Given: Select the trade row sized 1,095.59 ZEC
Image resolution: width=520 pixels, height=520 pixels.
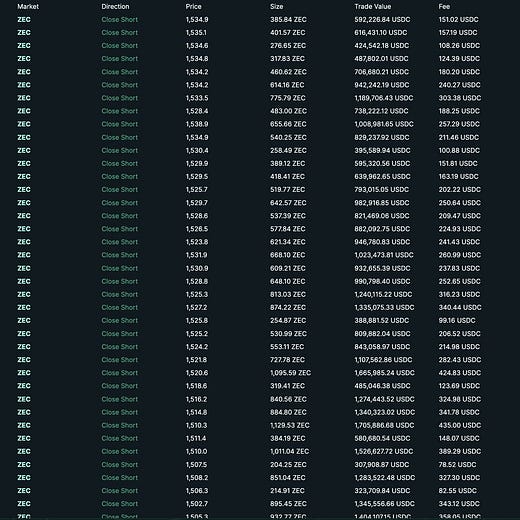Looking at the screenshot, I should [260, 373].
